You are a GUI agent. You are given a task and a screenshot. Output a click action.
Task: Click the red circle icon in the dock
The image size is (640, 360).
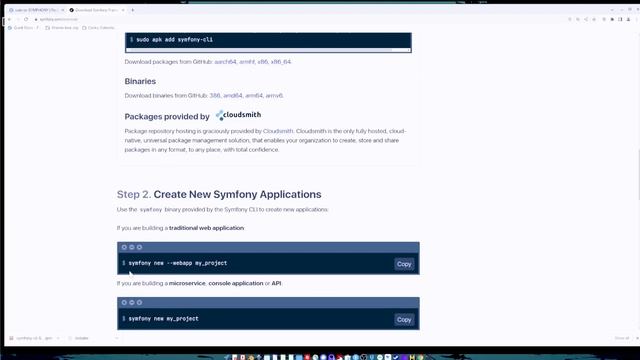307,357
